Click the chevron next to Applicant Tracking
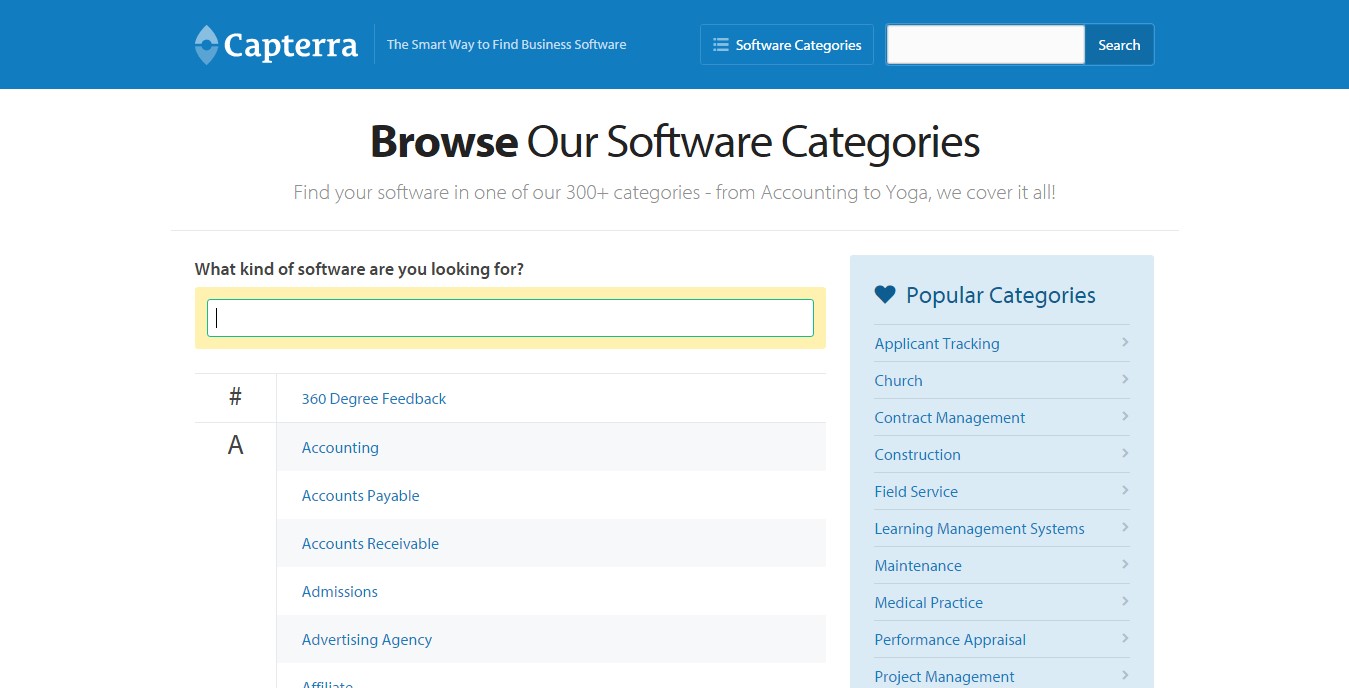1349x688 pixels. point(1124,343)
